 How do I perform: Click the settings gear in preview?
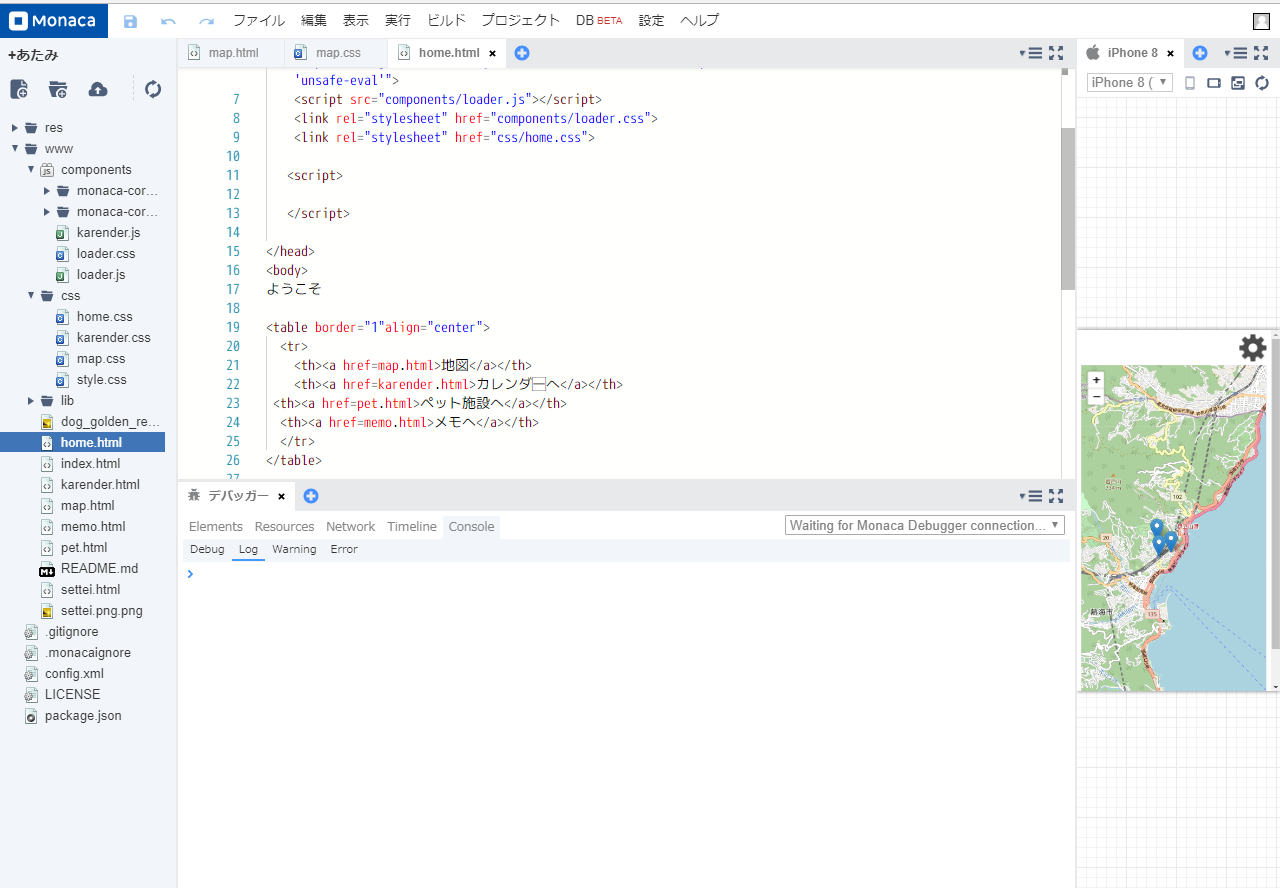(1253, 348)
